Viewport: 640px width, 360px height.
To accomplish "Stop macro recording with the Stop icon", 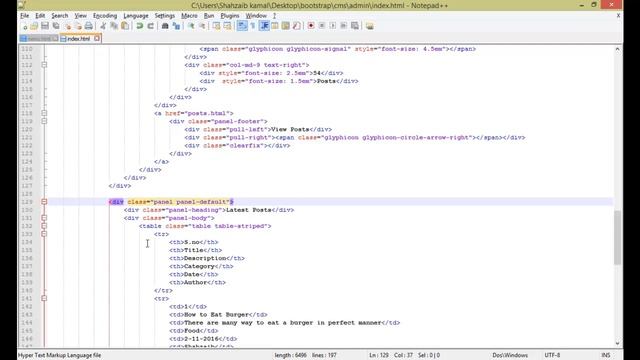I will coord(322,26).
